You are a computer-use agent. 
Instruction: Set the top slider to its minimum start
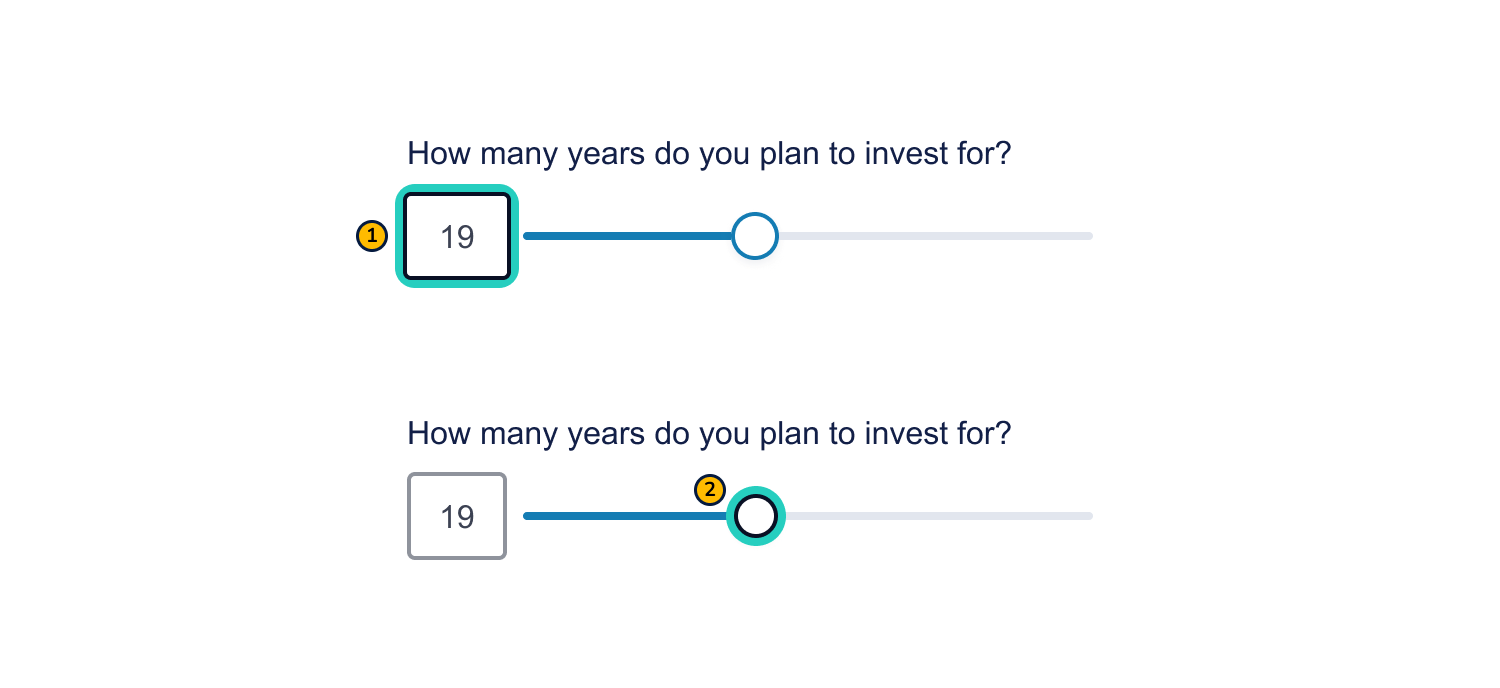(x=526, y=236)
